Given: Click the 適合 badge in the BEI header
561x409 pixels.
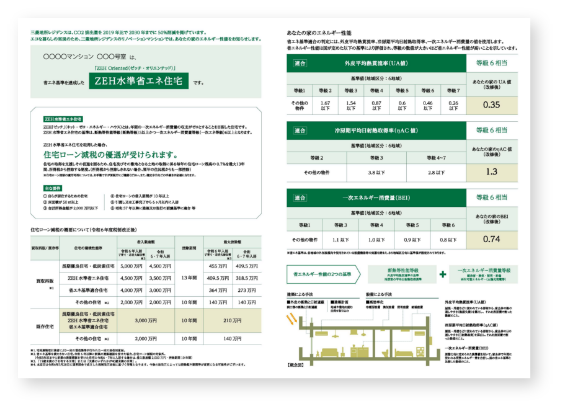Looking at the screenshot, I should point(300,198).
